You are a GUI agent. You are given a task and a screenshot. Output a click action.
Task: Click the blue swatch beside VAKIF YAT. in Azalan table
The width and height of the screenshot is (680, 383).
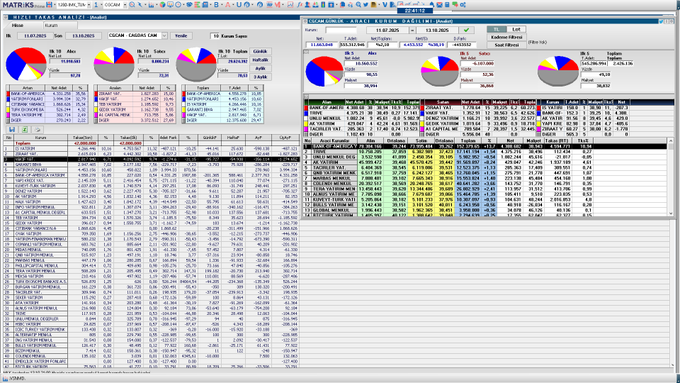click(96, 99)
